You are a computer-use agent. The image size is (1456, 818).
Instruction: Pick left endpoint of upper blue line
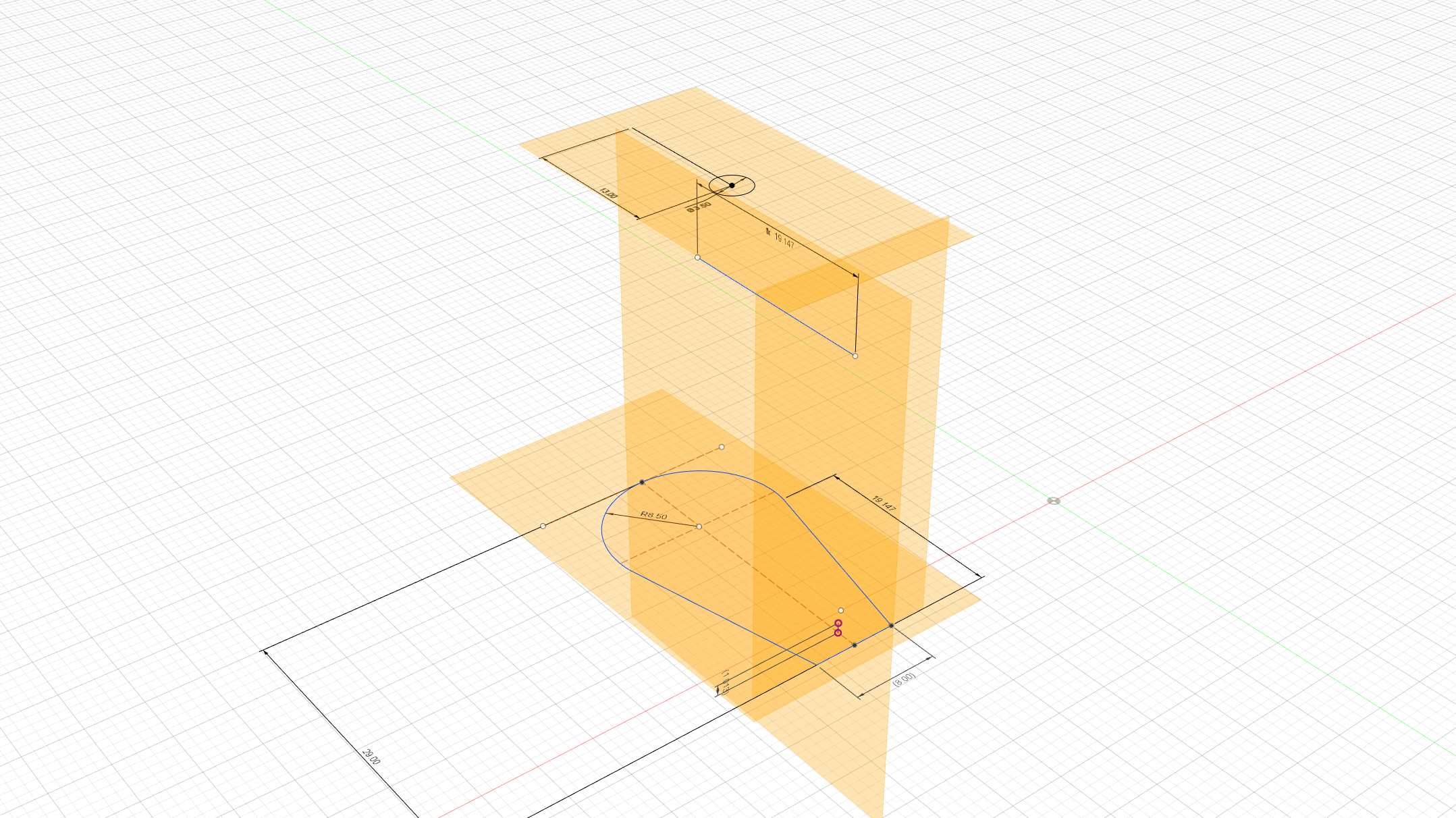(697, 257)
